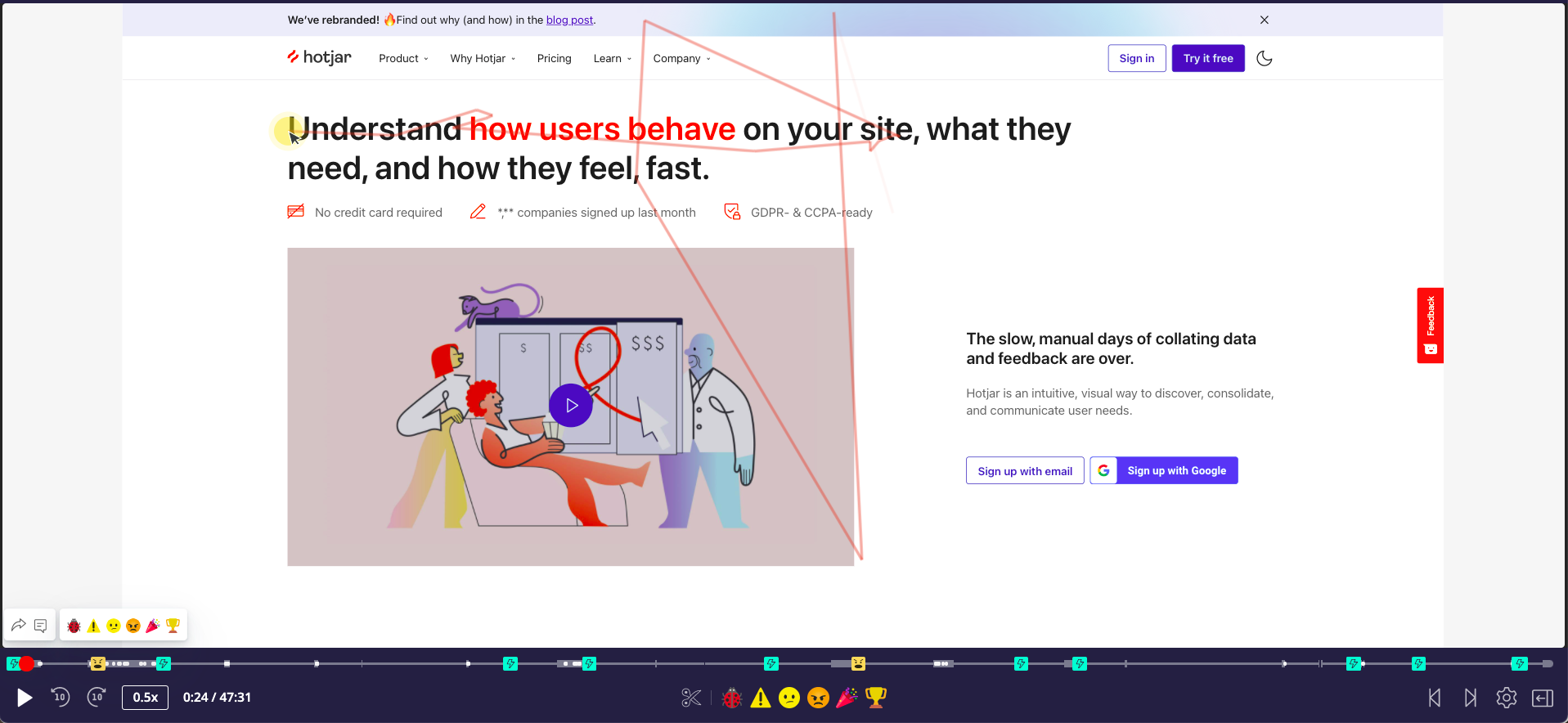Select the angry face in the floating emoji panel

click(133, 626)
